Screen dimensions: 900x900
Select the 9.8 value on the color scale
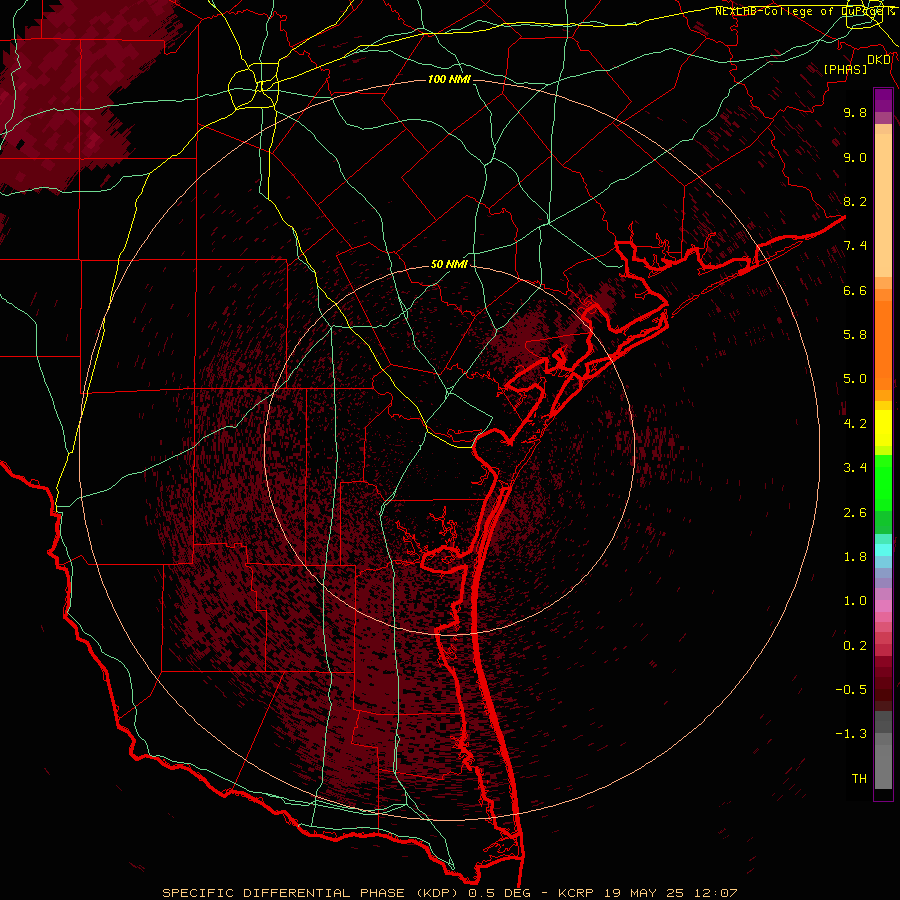(855, 112)
